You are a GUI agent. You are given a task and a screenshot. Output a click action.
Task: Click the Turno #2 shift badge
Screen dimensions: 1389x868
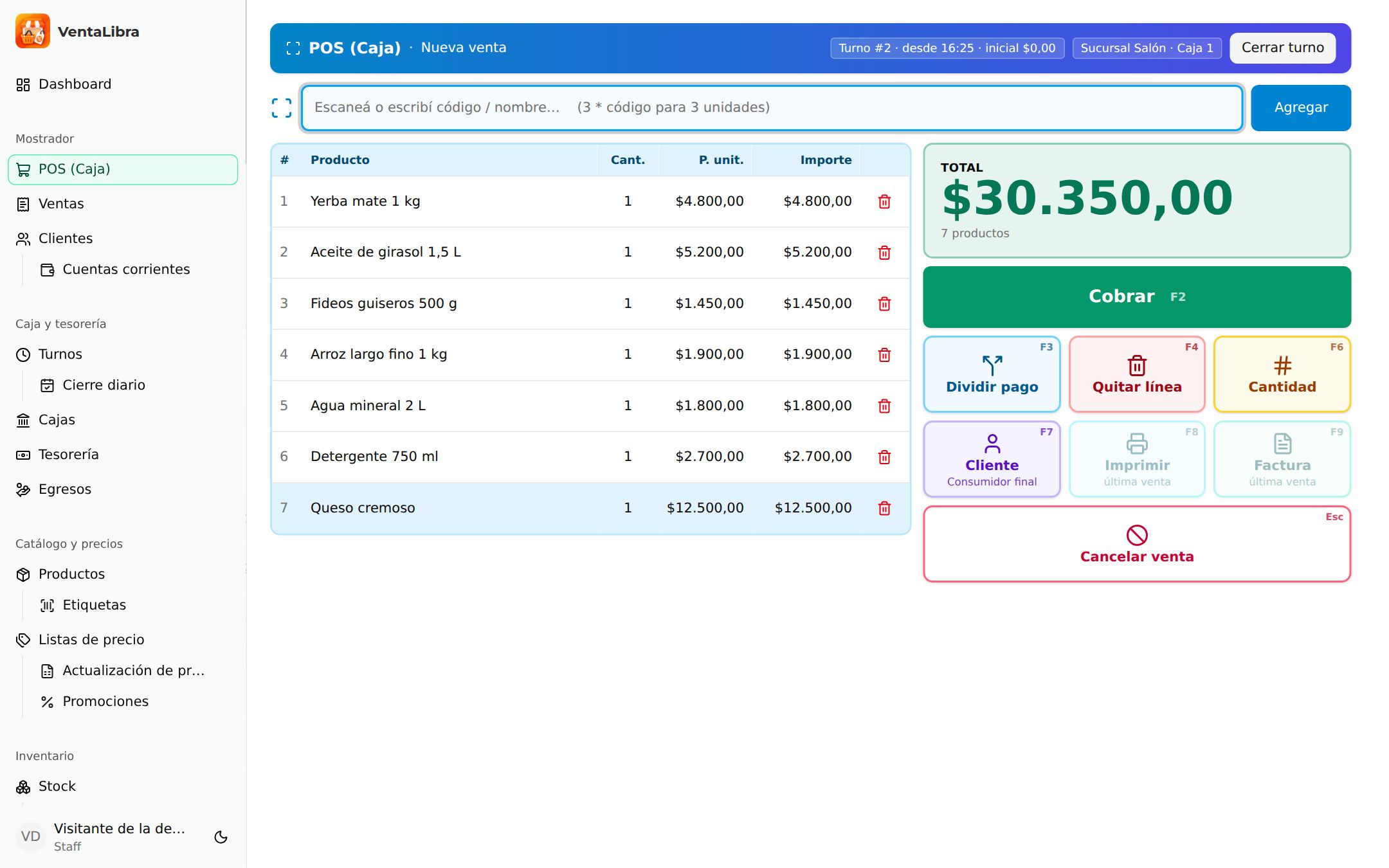pos(947,48)
